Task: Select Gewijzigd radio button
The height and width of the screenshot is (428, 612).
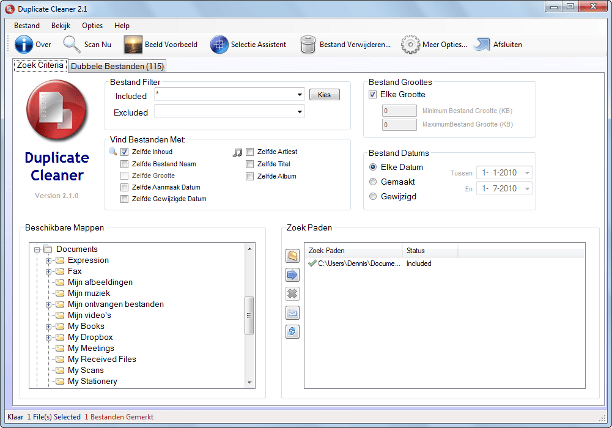Action: pos(373,196)
